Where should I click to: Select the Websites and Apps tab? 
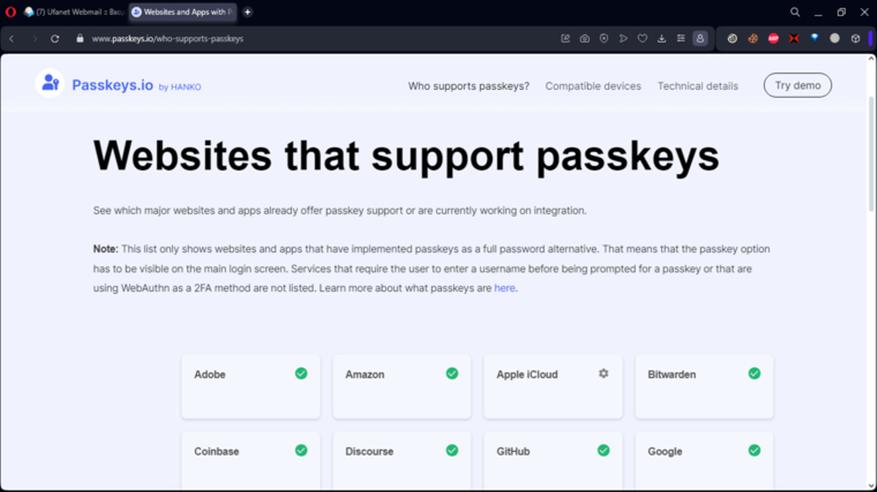[182, 12]
